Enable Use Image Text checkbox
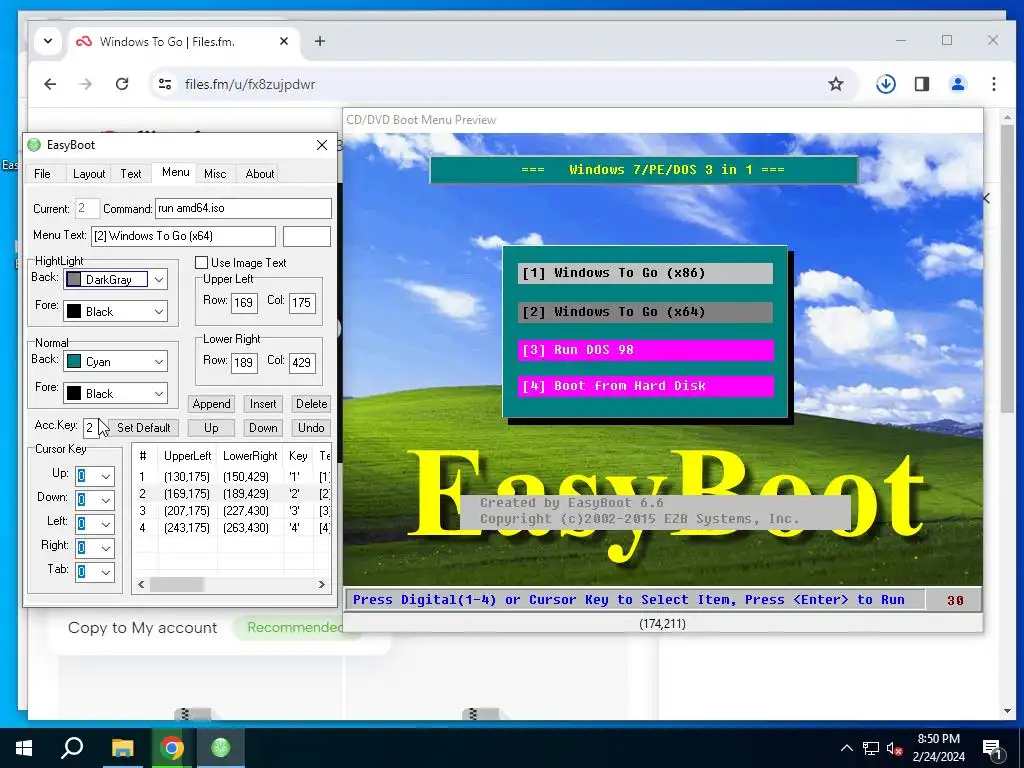This screenshot has width=1024, height=768. click(202, 263)
